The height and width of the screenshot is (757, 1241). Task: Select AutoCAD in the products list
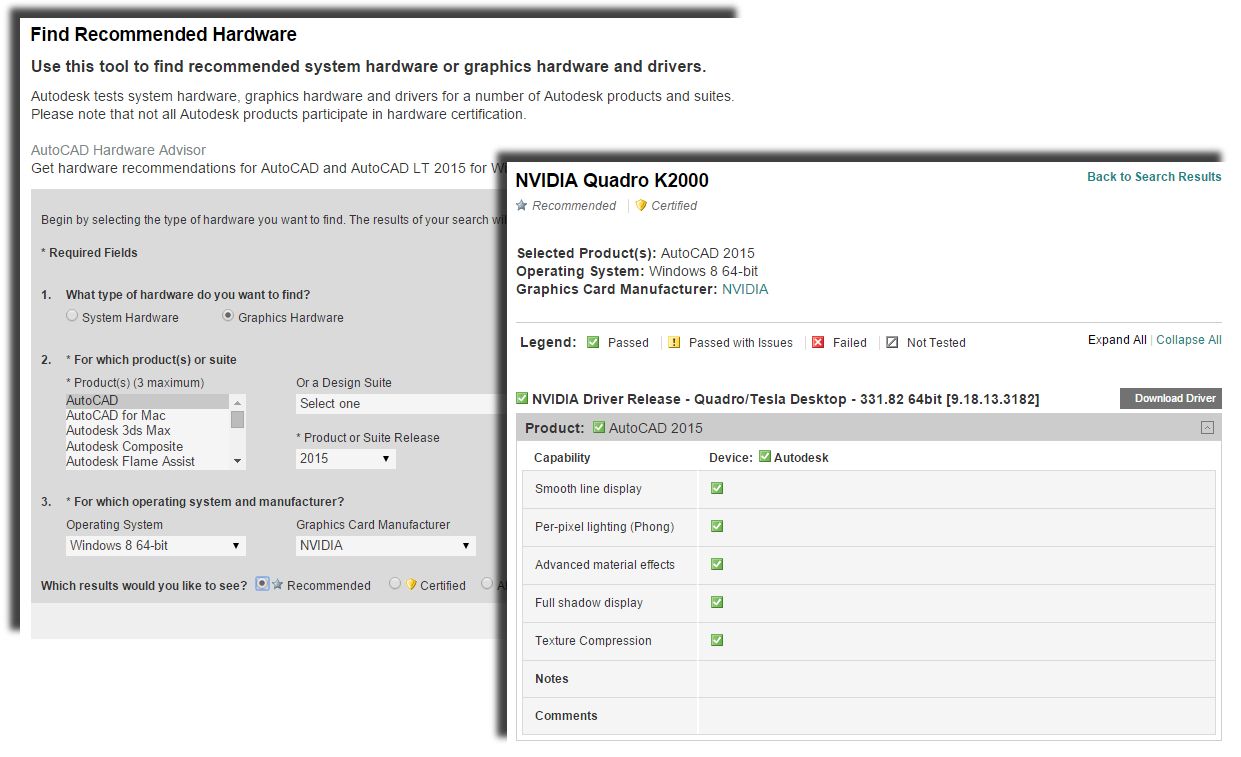click(x=147, y=401)
